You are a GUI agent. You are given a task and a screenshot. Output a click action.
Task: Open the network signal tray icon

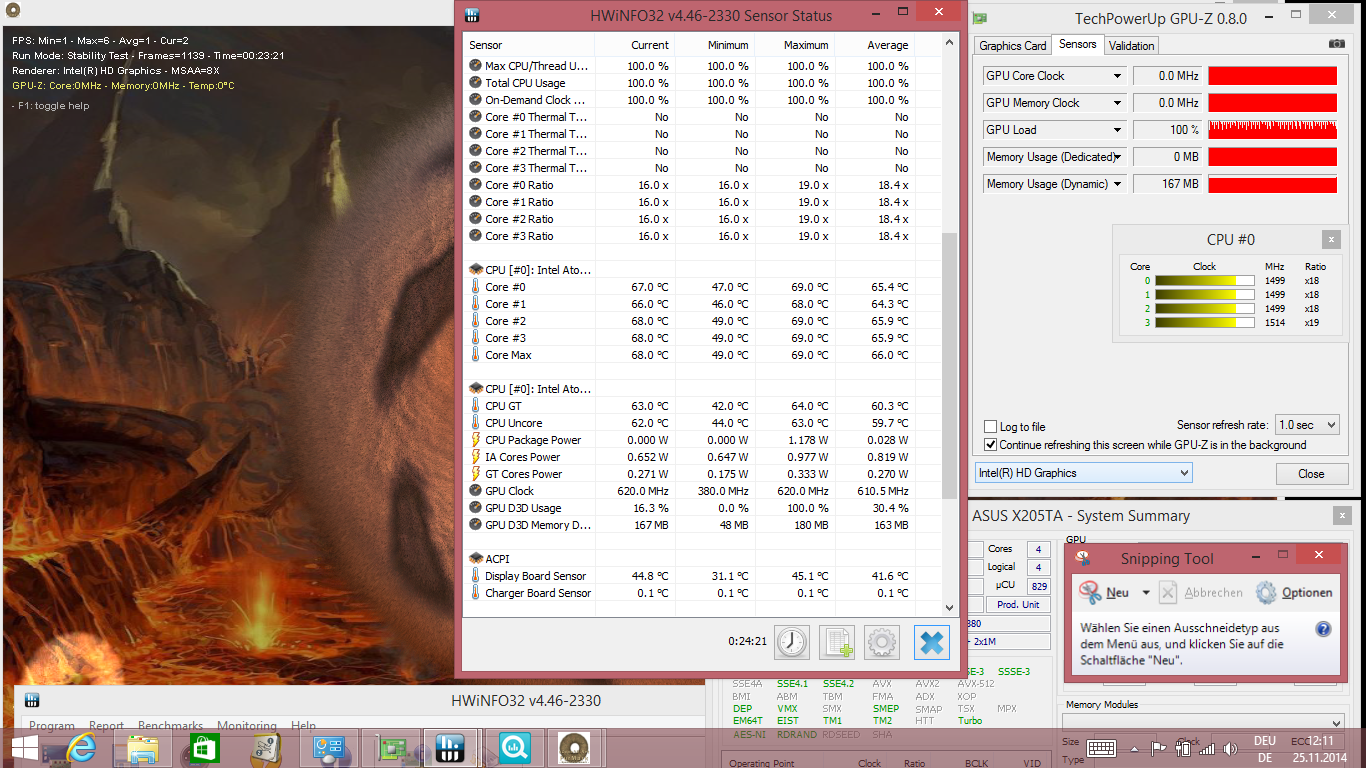click(1206, 748)
